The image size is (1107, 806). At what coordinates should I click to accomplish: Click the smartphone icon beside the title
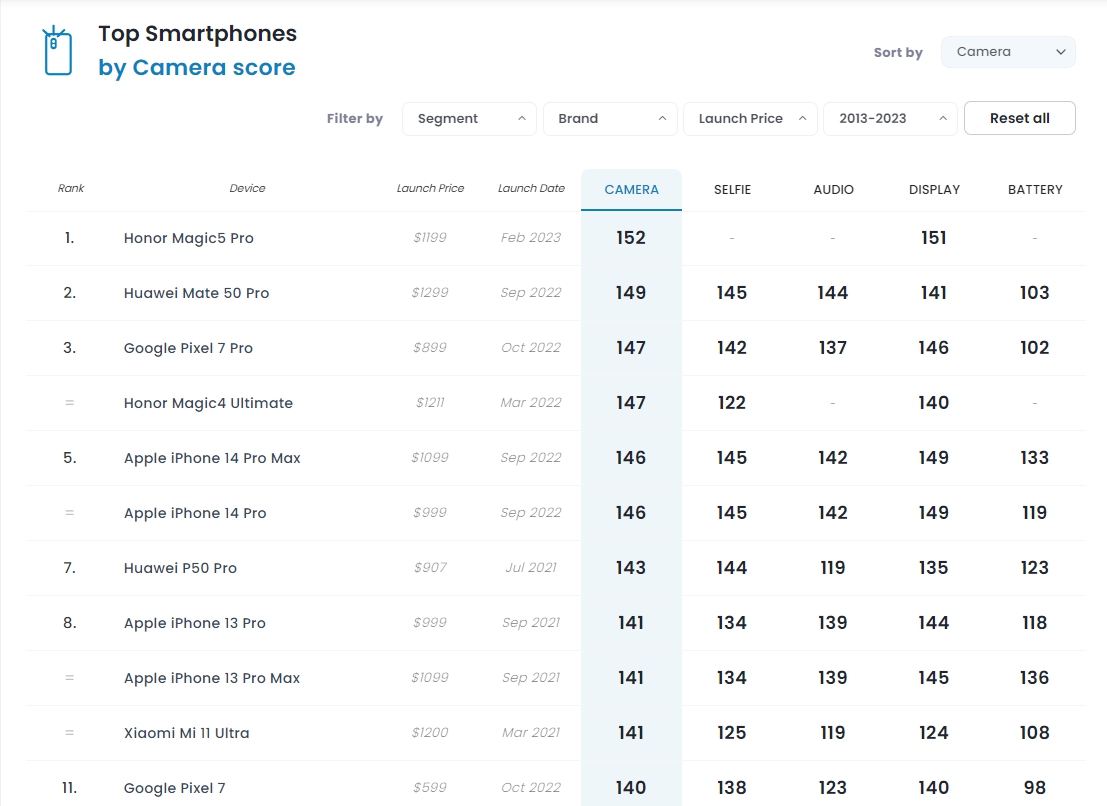[57, 51]
